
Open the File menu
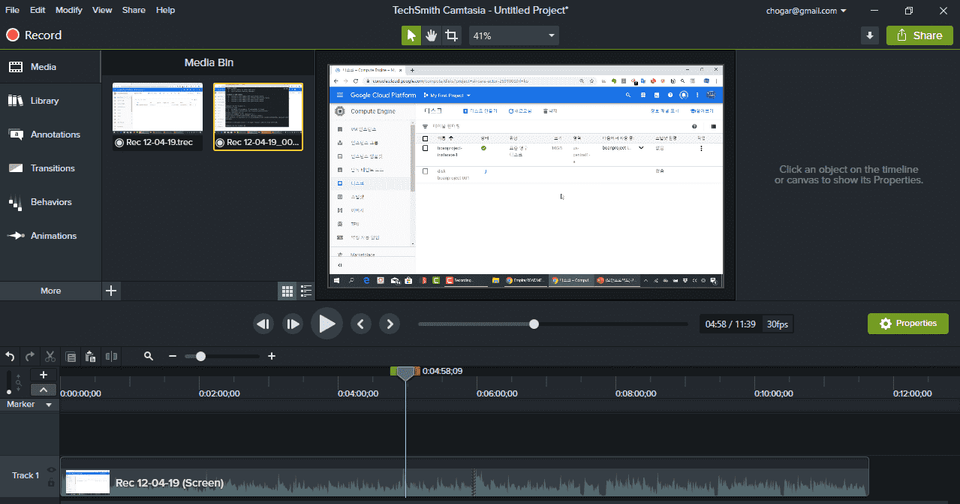click(x=12, y=10)
